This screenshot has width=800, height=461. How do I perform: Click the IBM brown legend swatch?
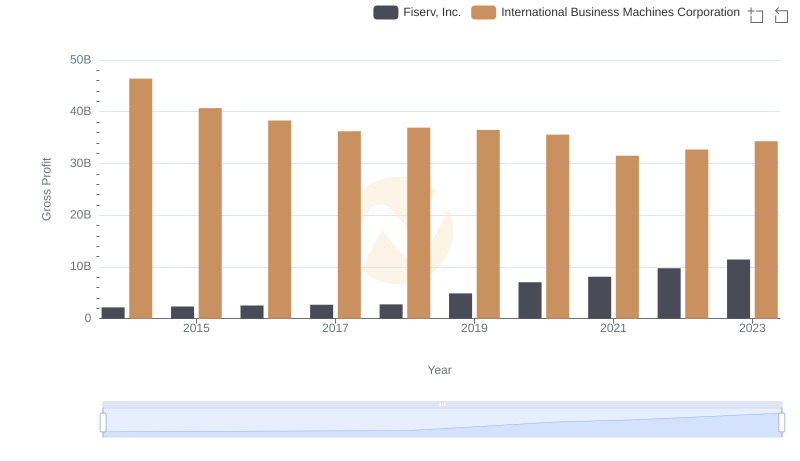[x=484, y=12]
